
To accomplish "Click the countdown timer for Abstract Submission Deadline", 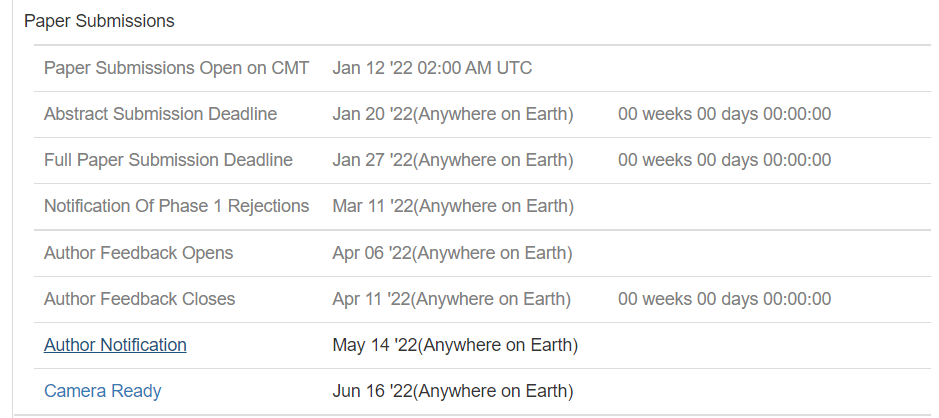I will pyautogui.click(x=724, y=114).
